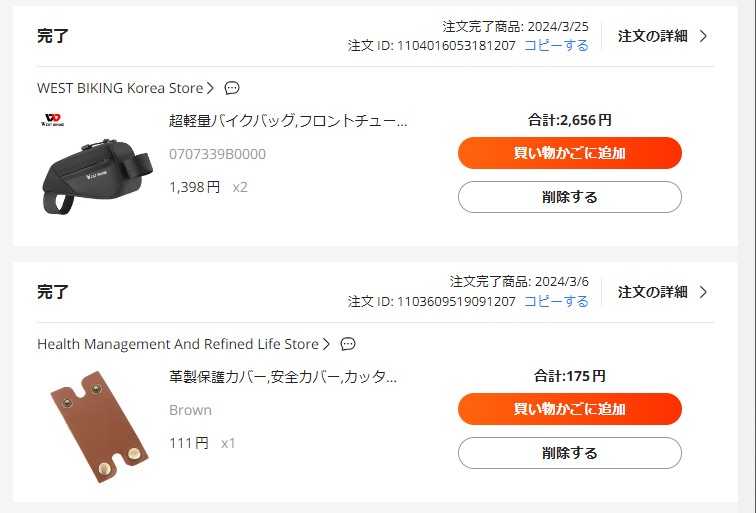Add leather cover to shopping cart
The height and width of the screenshot is (513, 756).
coord(569,409)
